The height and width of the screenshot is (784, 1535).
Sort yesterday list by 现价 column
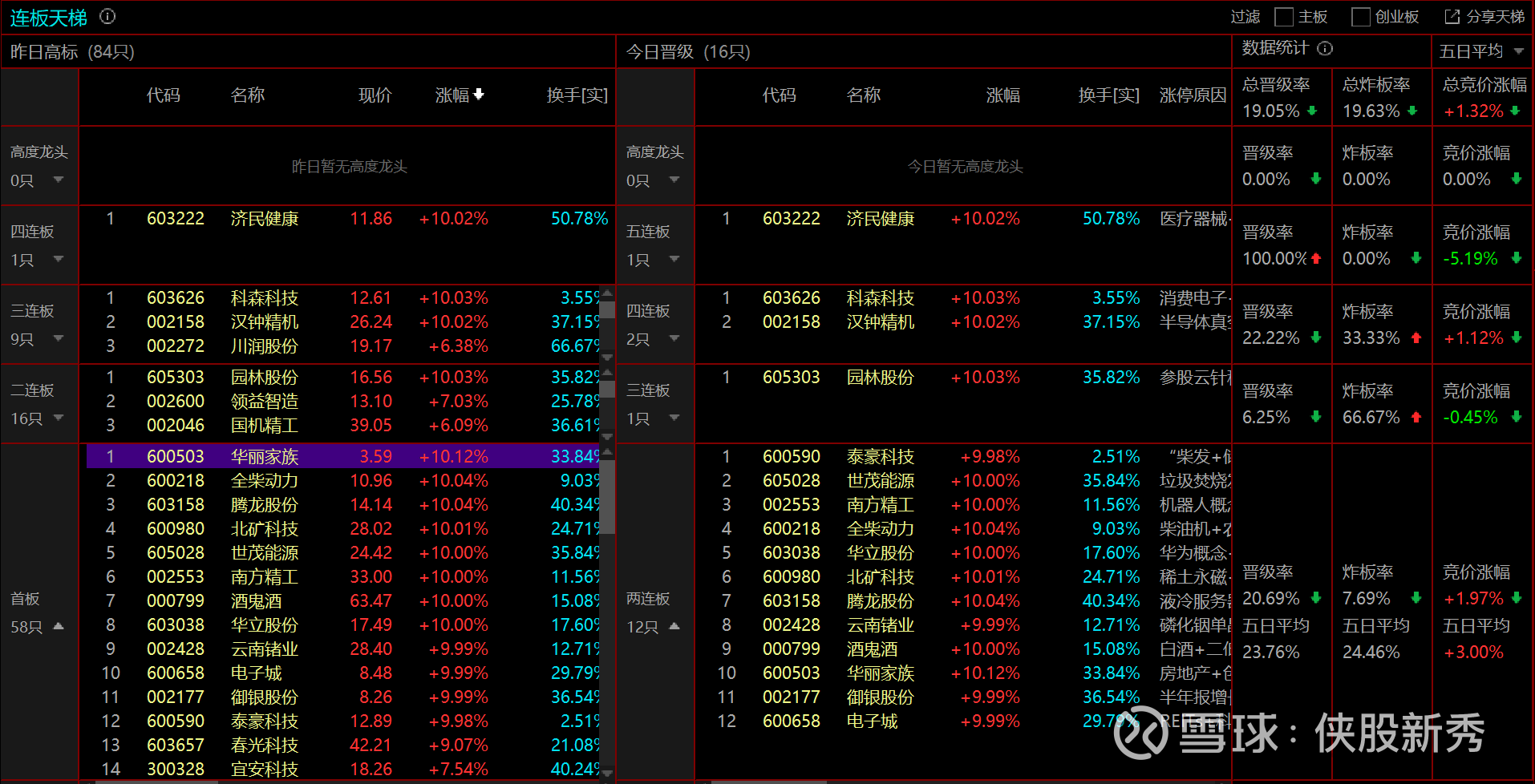coord(375,95)
